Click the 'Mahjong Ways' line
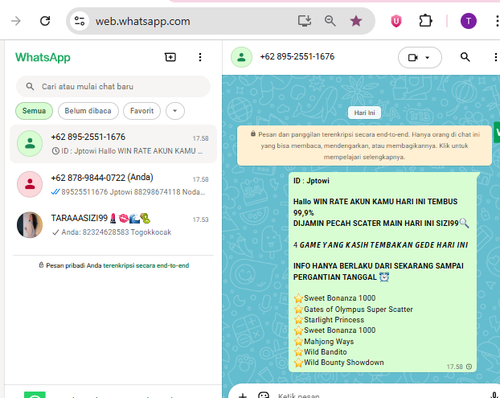The height and width of the screenshot is (398, 500). [324, 341]
